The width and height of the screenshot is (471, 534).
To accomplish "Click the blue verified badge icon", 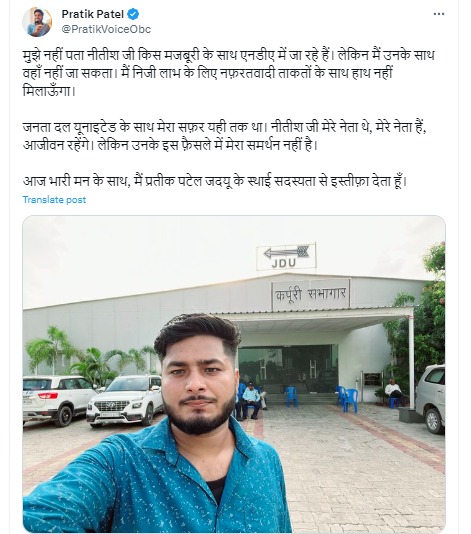I will (133, 14).
